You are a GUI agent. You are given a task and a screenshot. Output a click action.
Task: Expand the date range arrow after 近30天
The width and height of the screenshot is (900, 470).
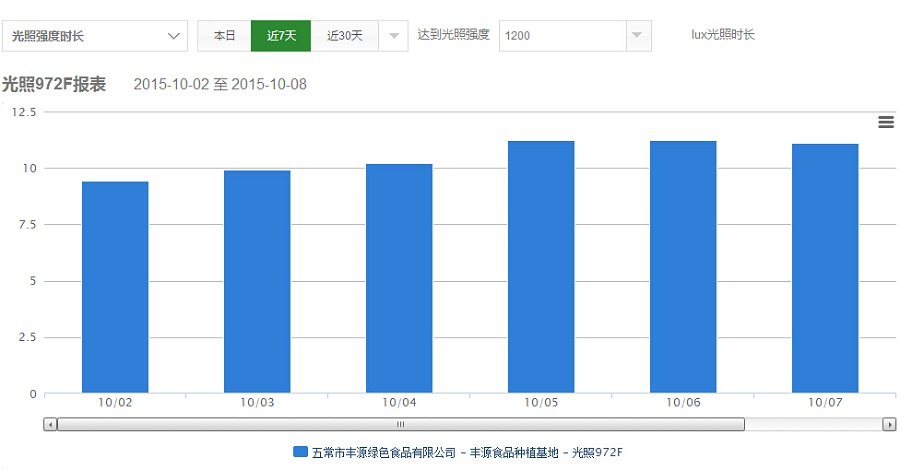[395, 36]
